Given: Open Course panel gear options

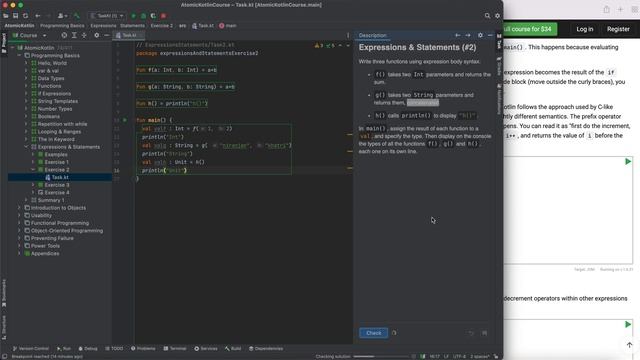Looking at the screenshot, I should (x=97, y=36).
